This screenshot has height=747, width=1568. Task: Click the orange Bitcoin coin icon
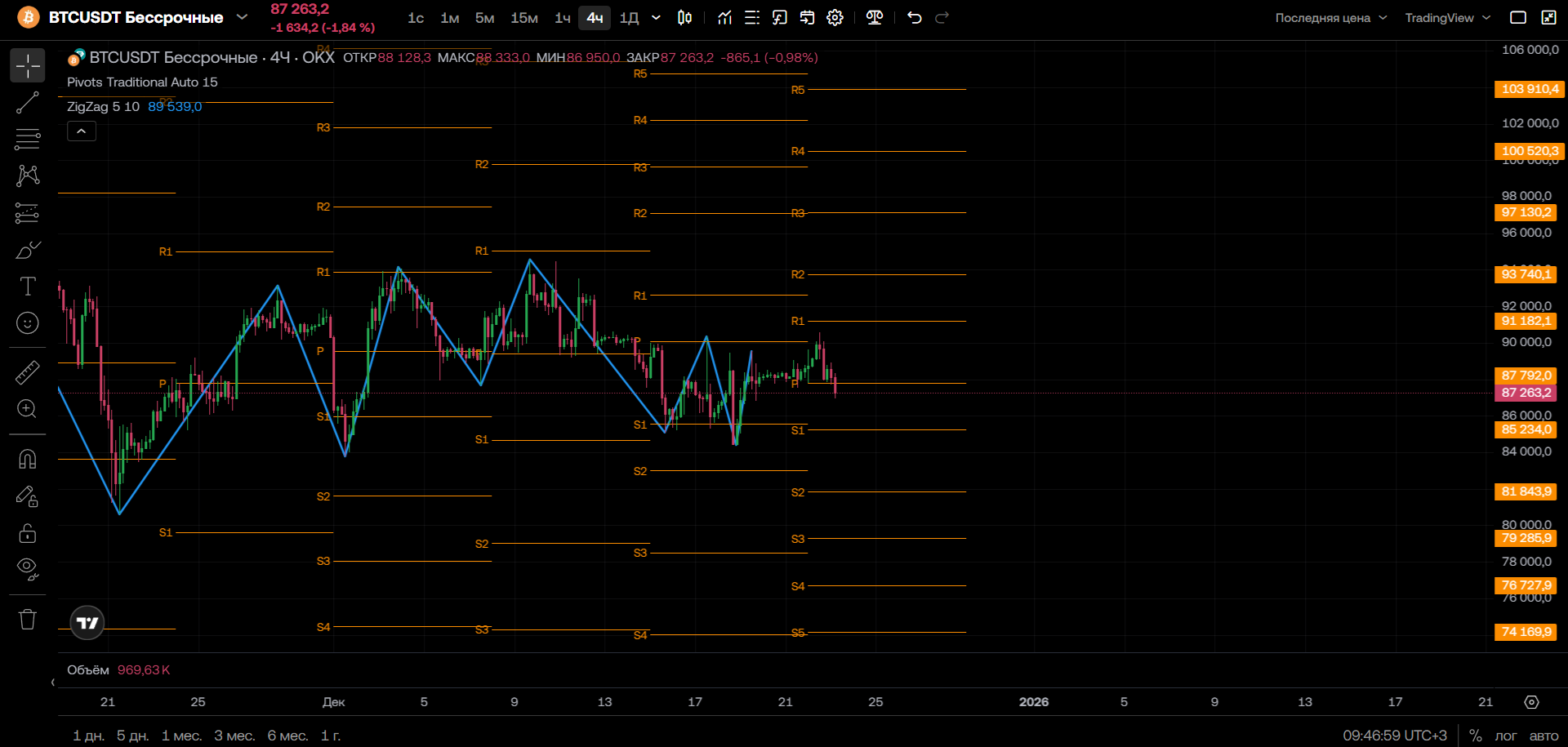[x=29, y=17]
